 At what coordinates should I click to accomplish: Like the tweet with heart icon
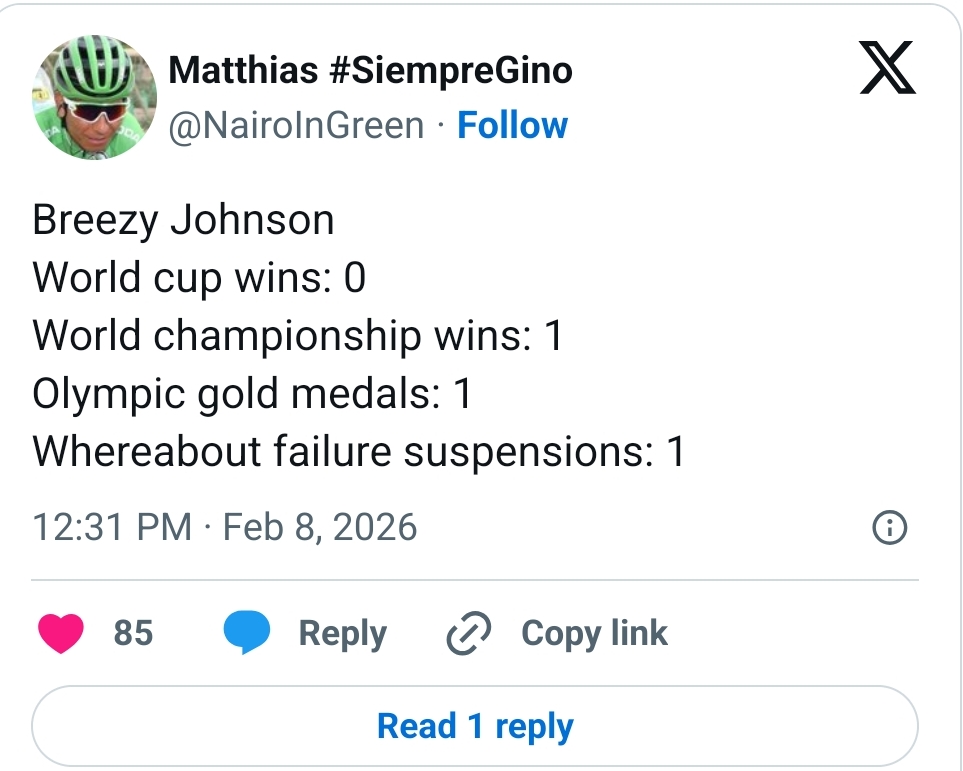tap(60, 633)
